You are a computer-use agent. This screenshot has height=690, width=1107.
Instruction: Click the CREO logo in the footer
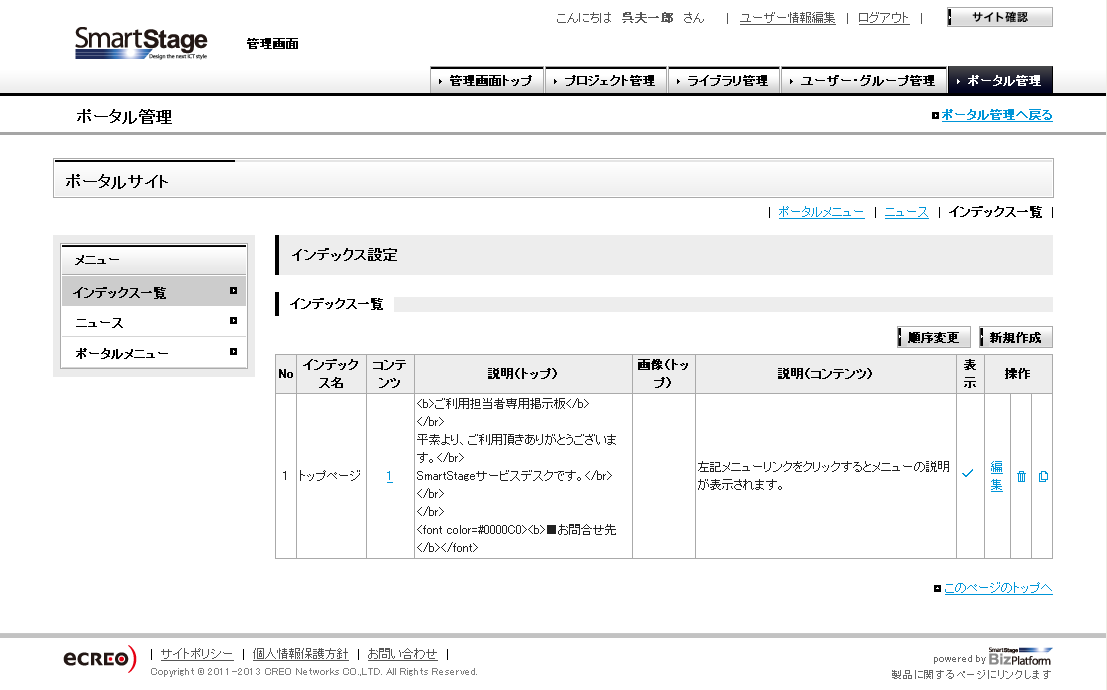pyautogui.click(x=100, y=659)
